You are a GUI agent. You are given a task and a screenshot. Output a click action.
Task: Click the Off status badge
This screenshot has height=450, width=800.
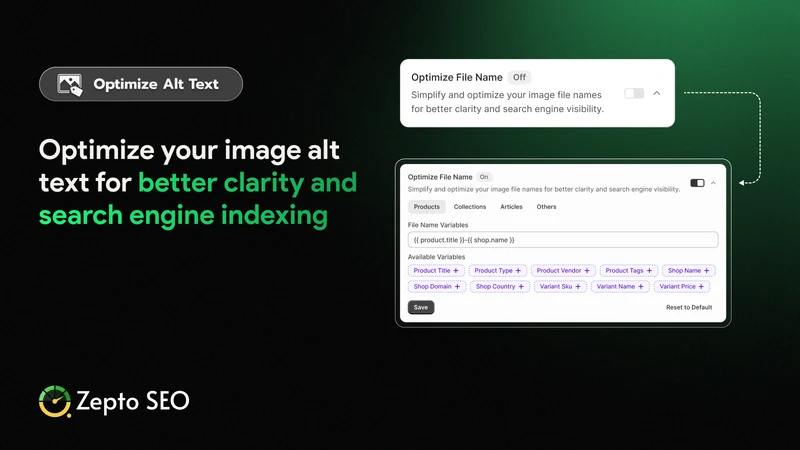click(519, 77)
